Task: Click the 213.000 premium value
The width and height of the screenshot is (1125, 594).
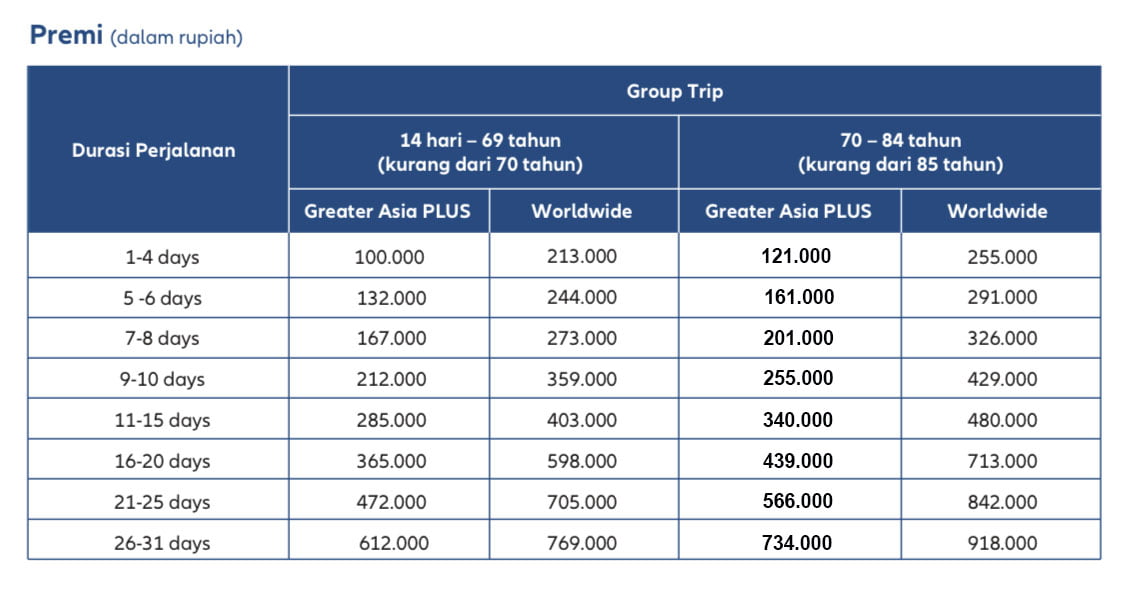Action: (x=582, y=257)
